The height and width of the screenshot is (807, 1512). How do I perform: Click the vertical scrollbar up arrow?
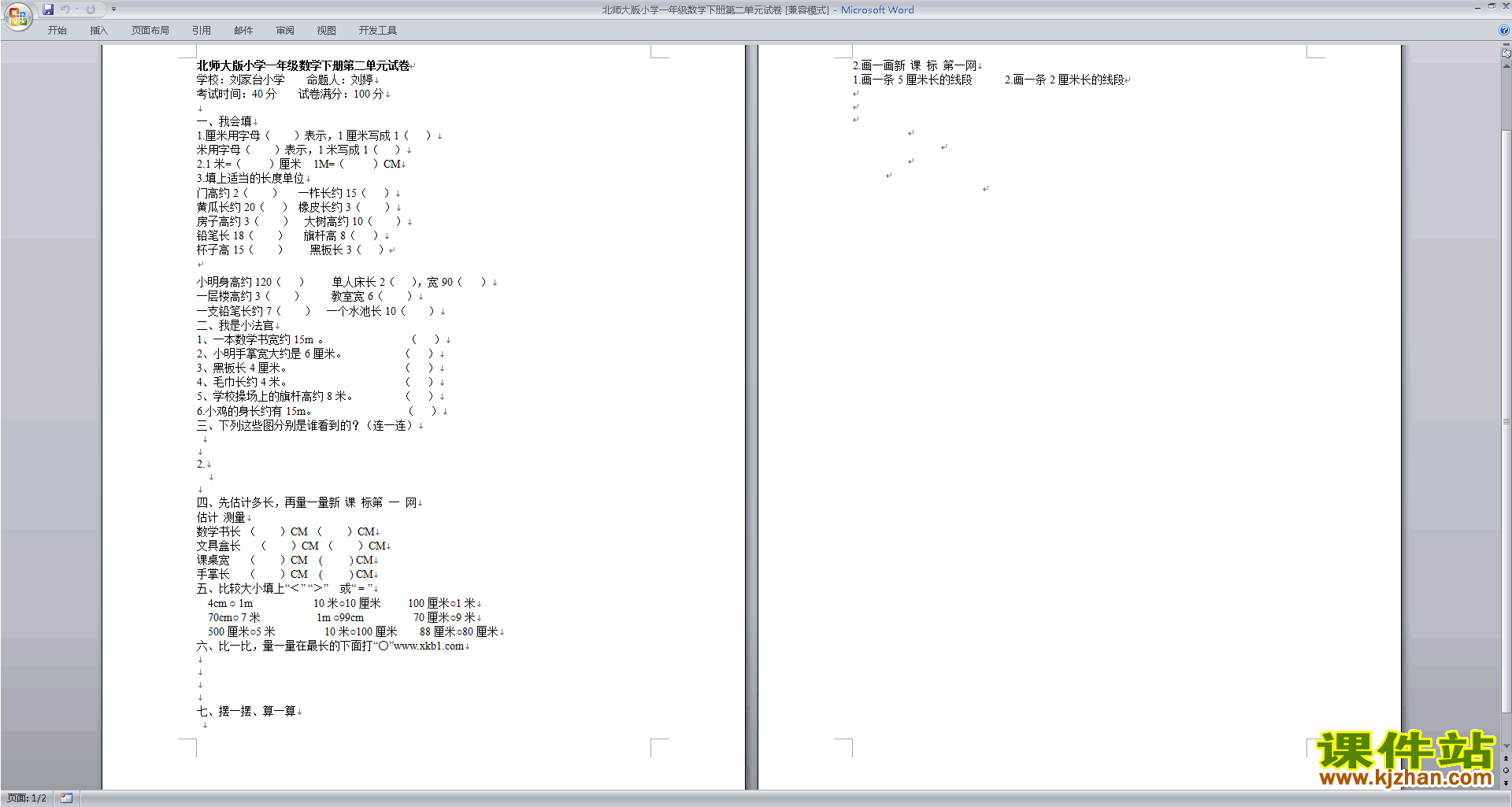point(1506,65)
